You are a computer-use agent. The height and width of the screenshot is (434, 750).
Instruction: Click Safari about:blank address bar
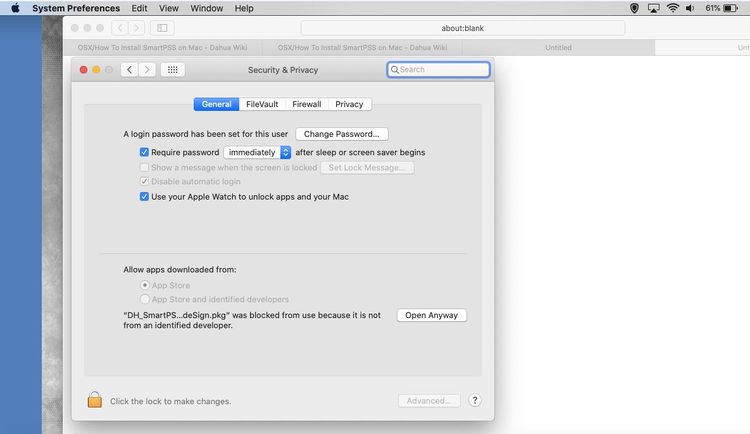point(463,28)
